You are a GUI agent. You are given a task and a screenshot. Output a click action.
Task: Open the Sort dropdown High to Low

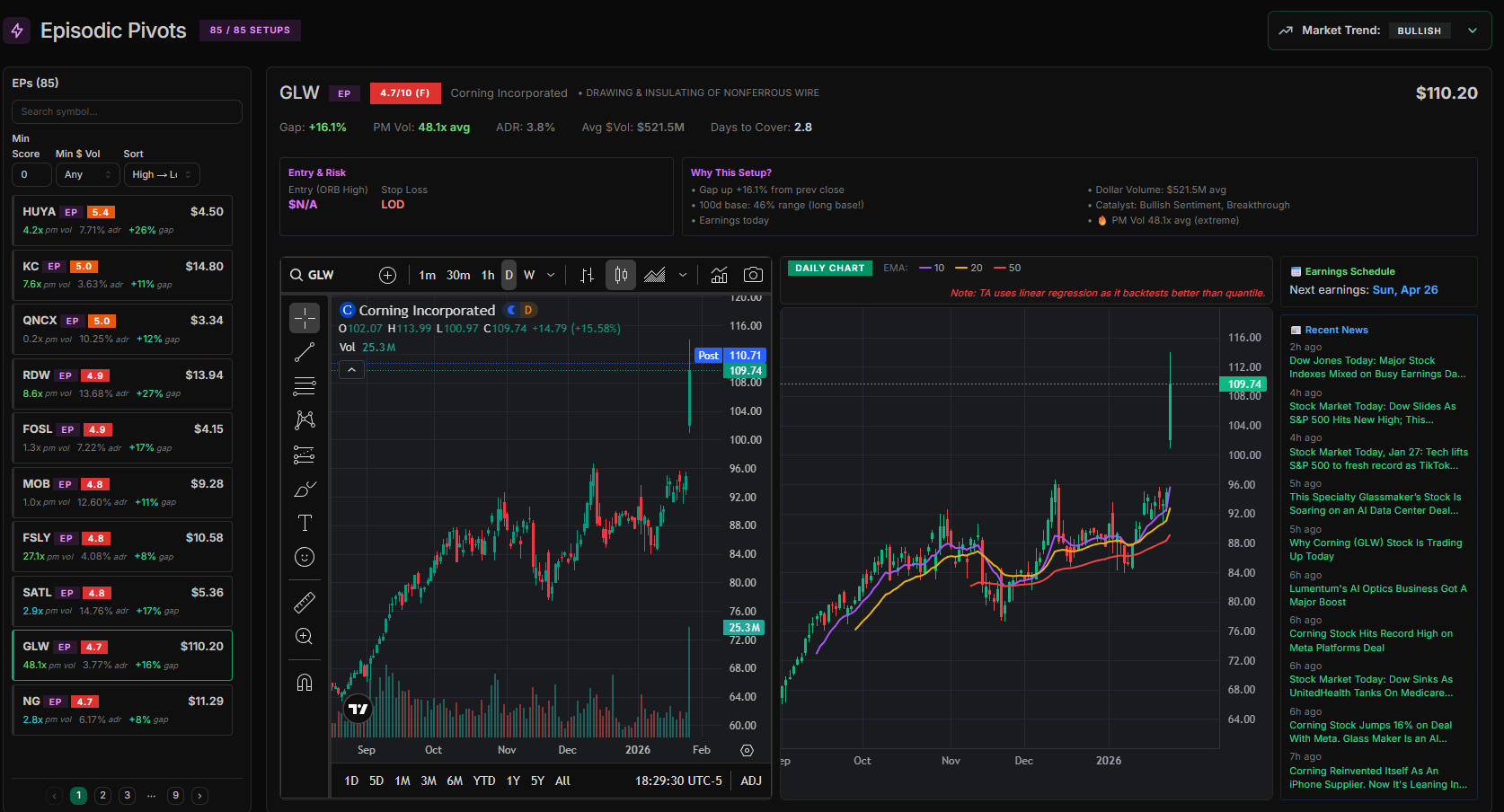[x=162, y=174]
